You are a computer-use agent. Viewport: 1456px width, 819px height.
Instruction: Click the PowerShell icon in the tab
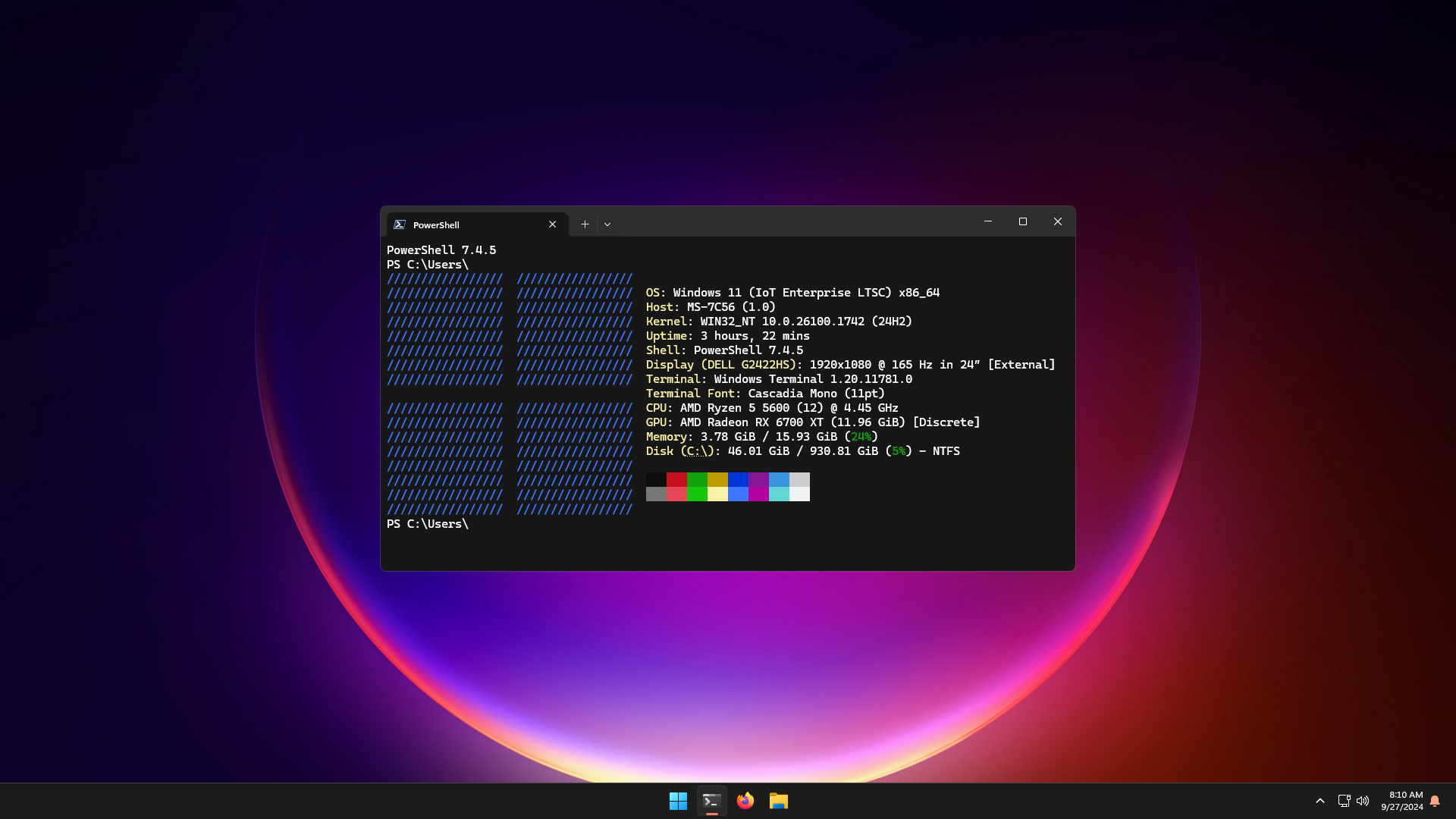(x=400, y=224)
